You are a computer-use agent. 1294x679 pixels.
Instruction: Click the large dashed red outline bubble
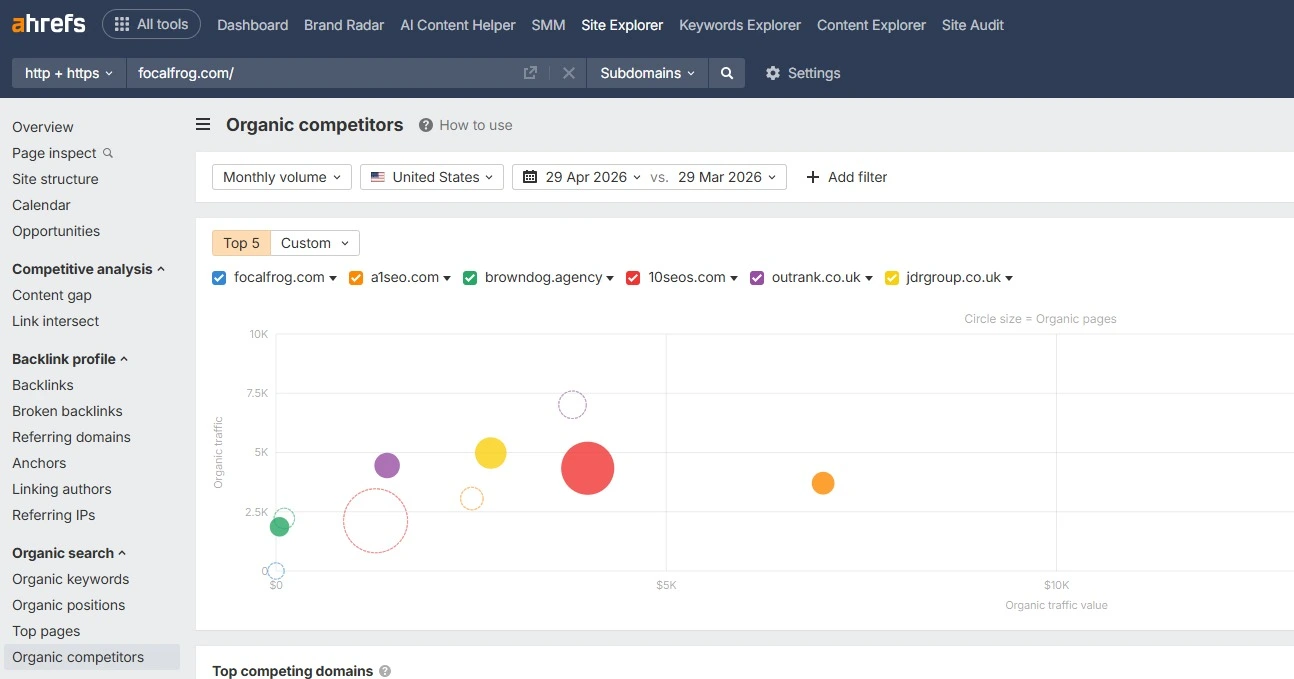click(376, 521)
